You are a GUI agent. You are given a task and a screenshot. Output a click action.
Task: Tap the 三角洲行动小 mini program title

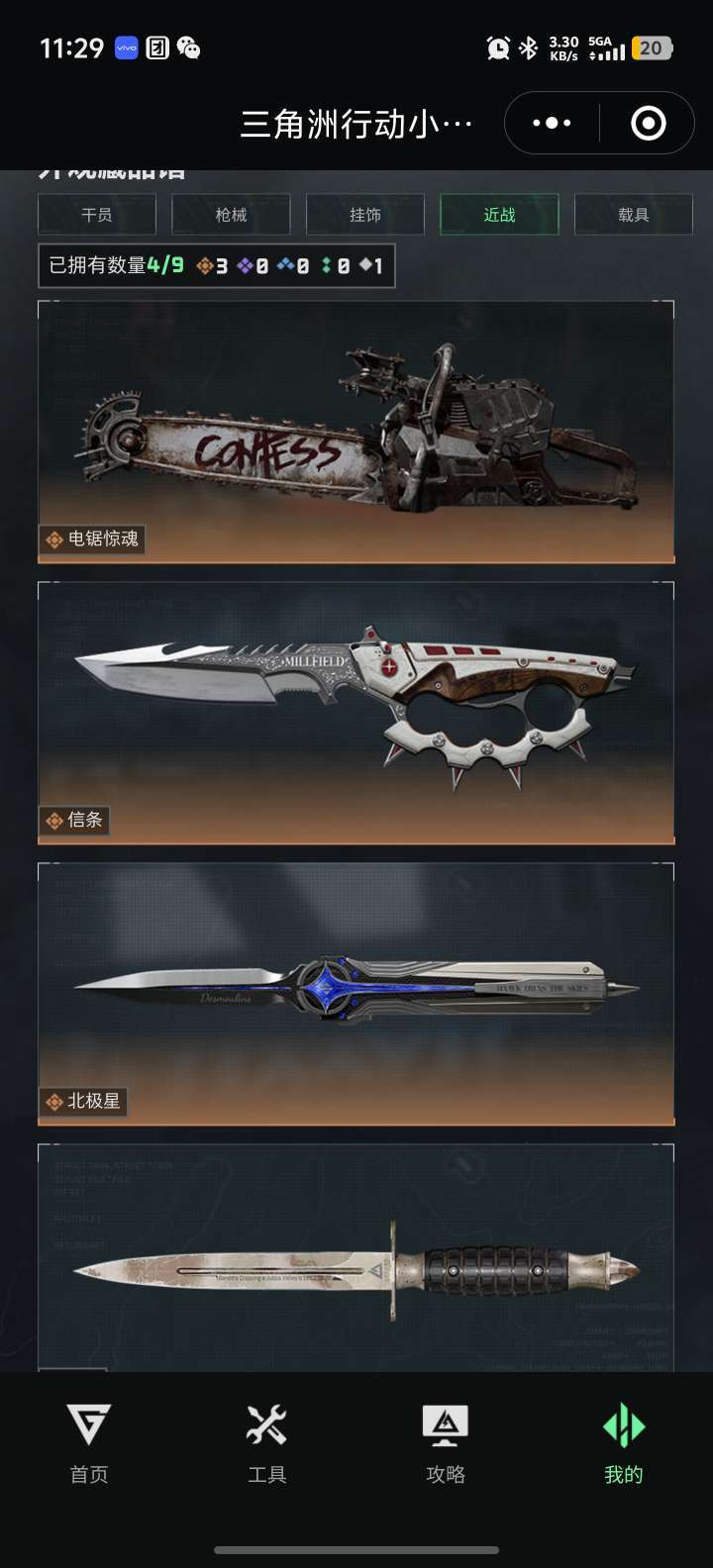pos(356,124)
